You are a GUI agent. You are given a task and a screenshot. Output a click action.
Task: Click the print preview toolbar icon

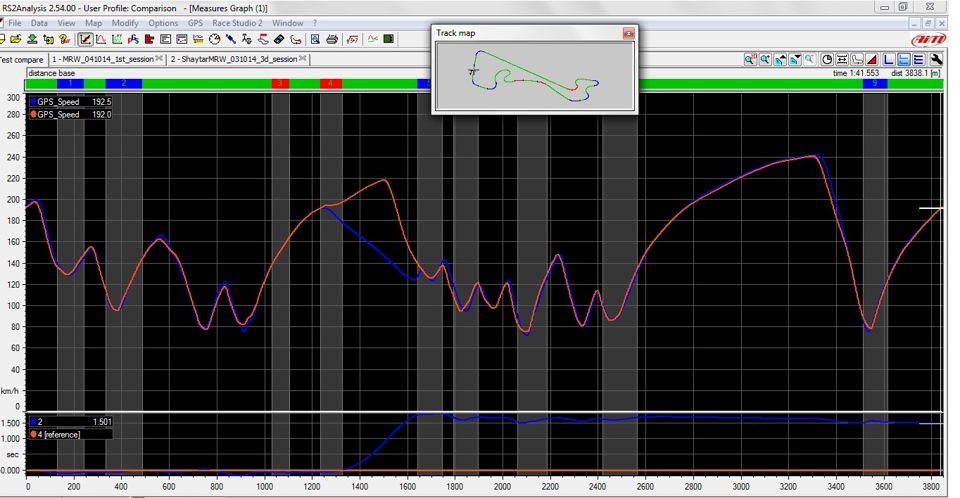click(x=315, y=39)
